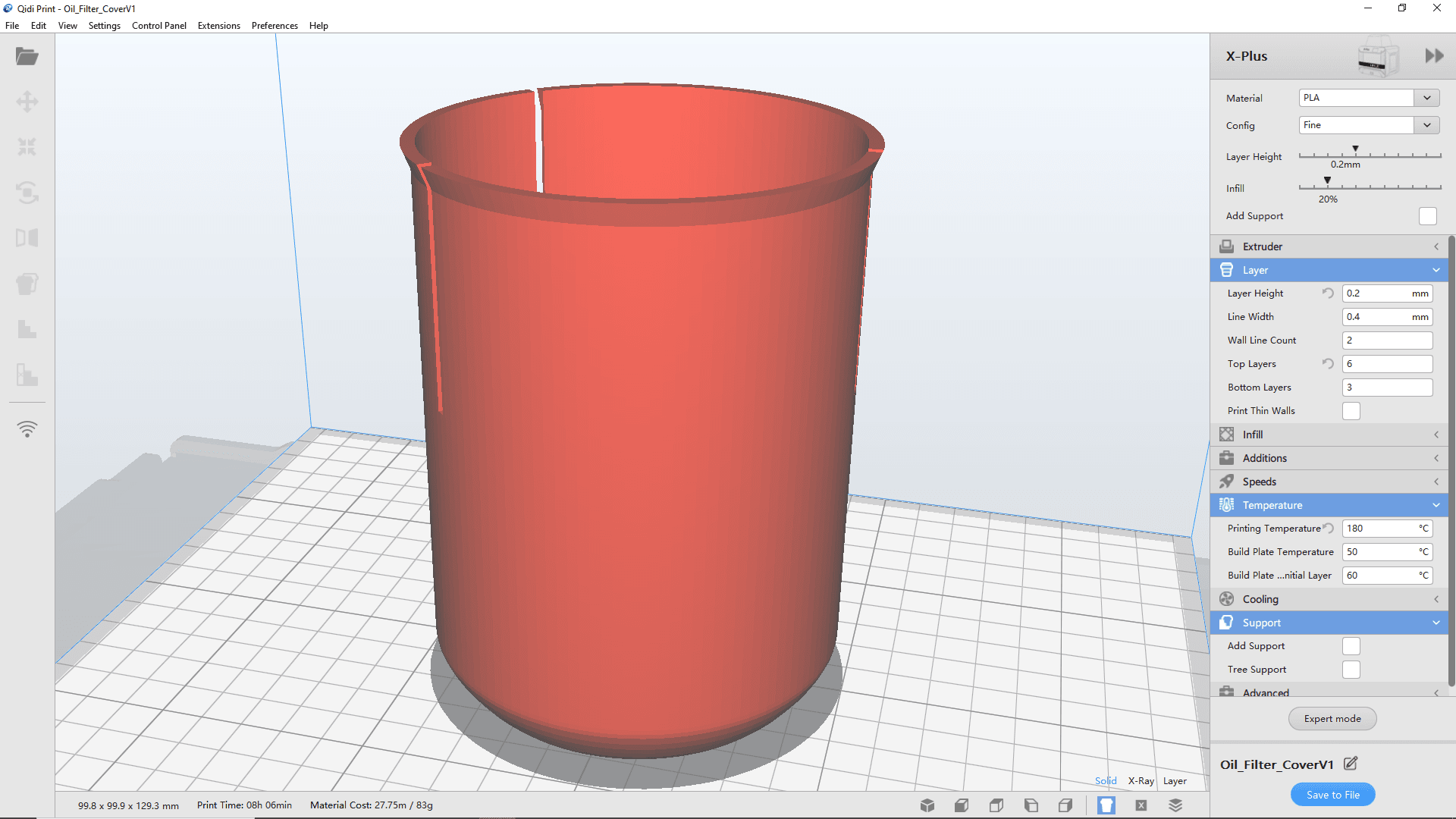
Task: Click the Build Plate Temperature input field
Action: pyautogui.click(x=1387, y=552)
